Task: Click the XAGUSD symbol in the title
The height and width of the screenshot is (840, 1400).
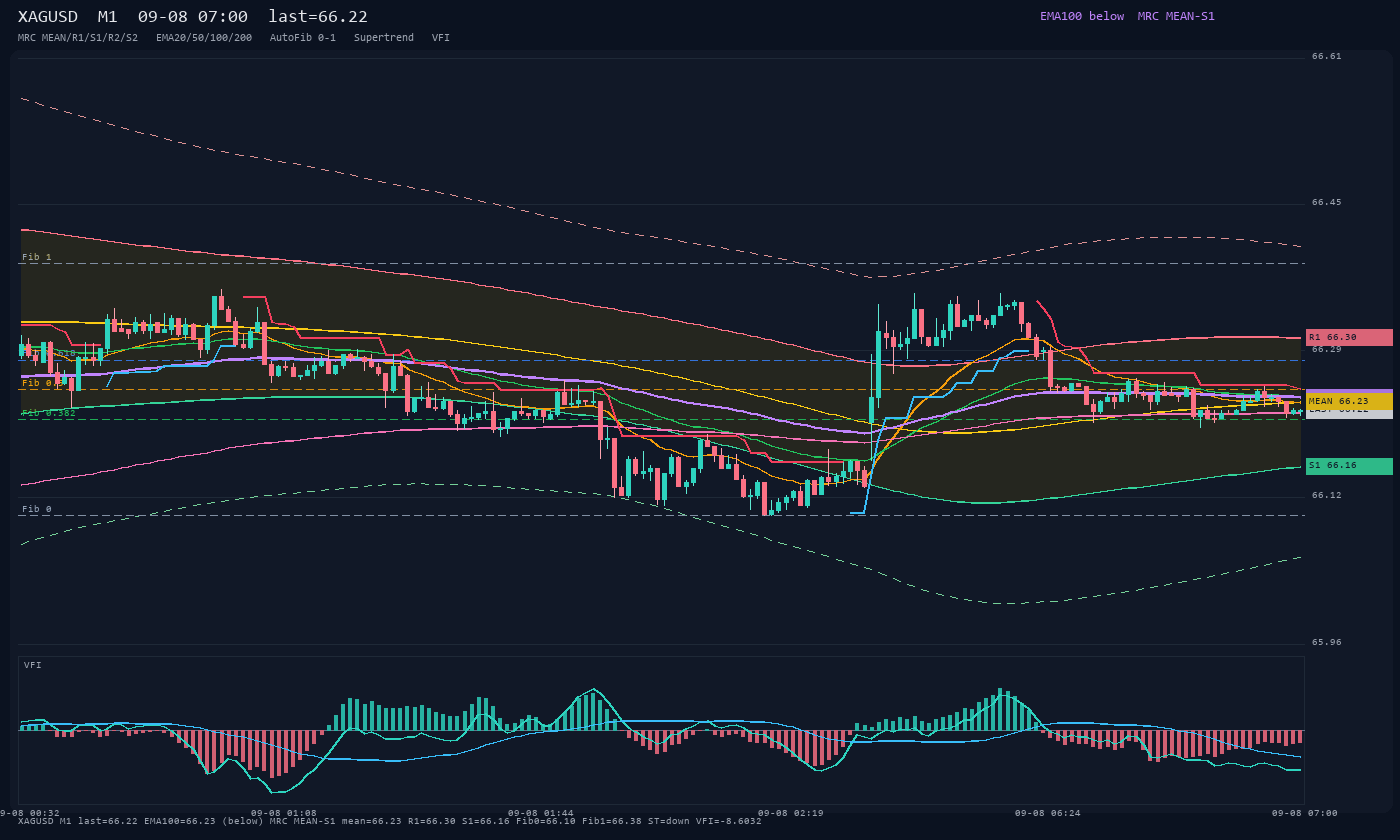Action: pyautogui.click(x=48, y=17)
